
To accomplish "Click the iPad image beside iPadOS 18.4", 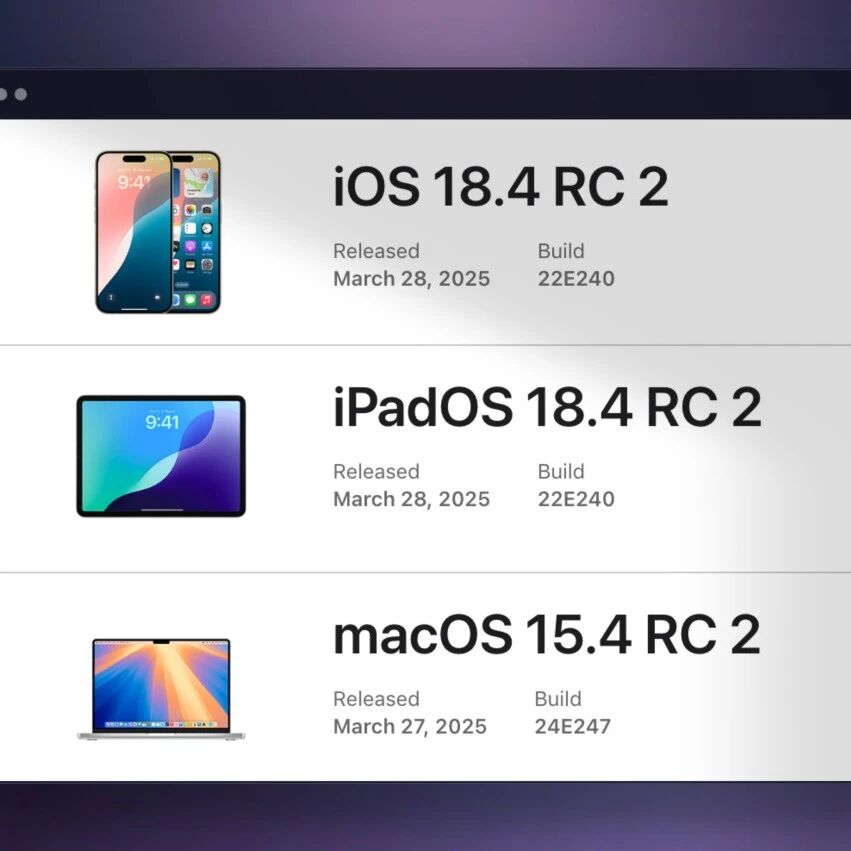I will pos(161,456).
